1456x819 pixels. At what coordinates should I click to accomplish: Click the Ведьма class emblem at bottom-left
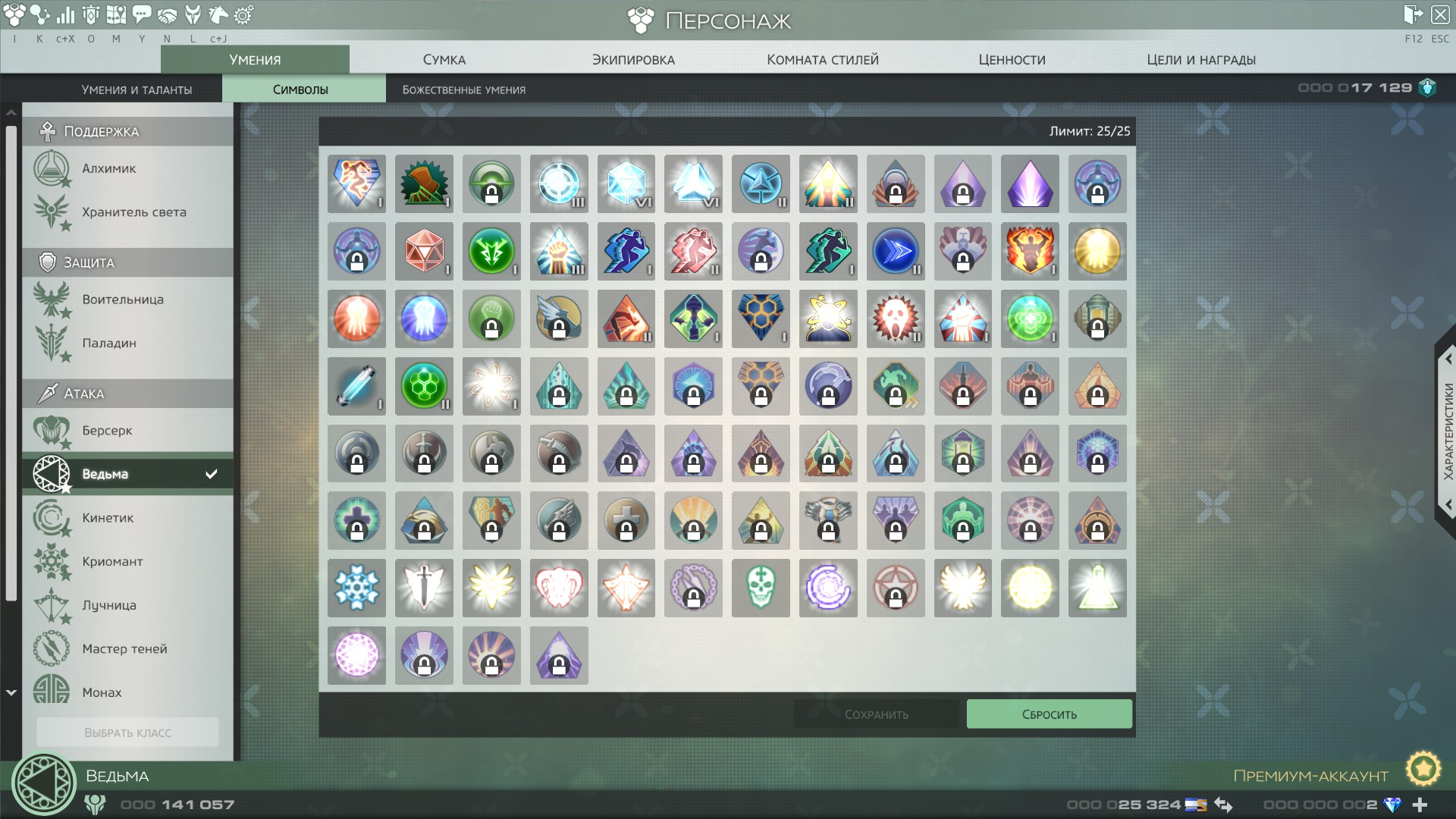pos(43,783)
